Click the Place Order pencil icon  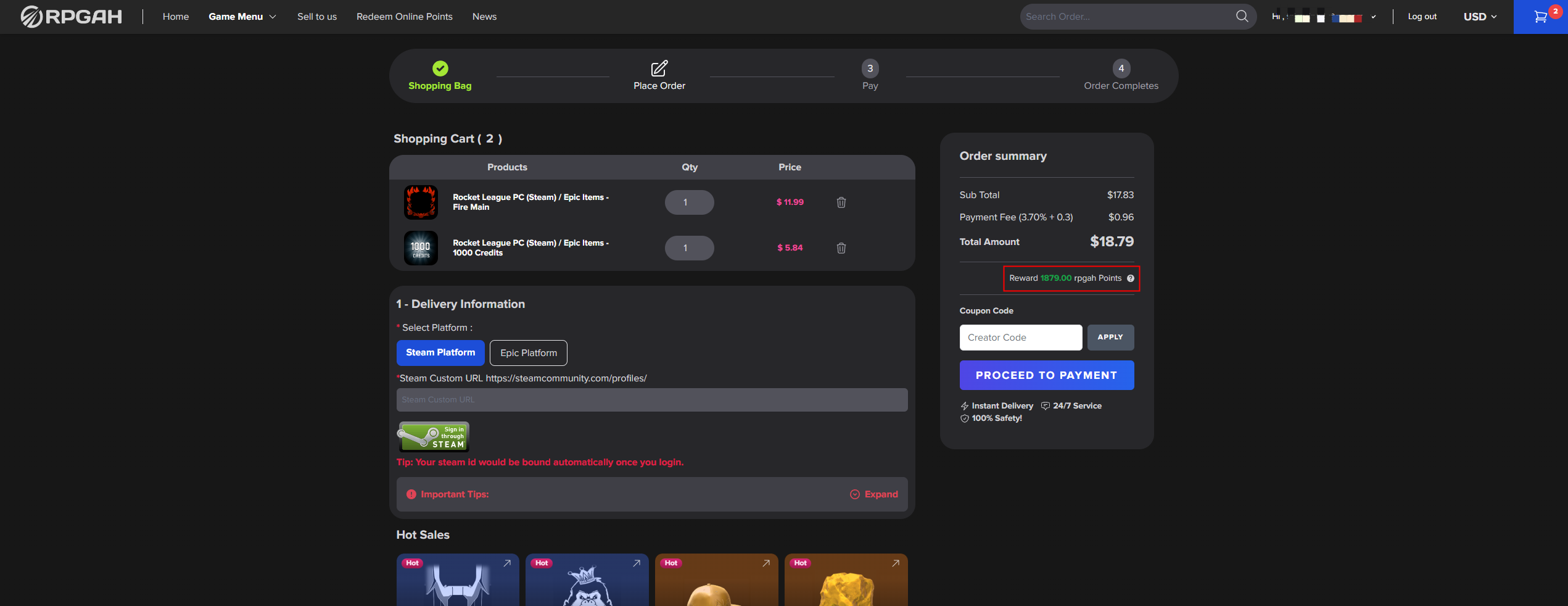659,68
